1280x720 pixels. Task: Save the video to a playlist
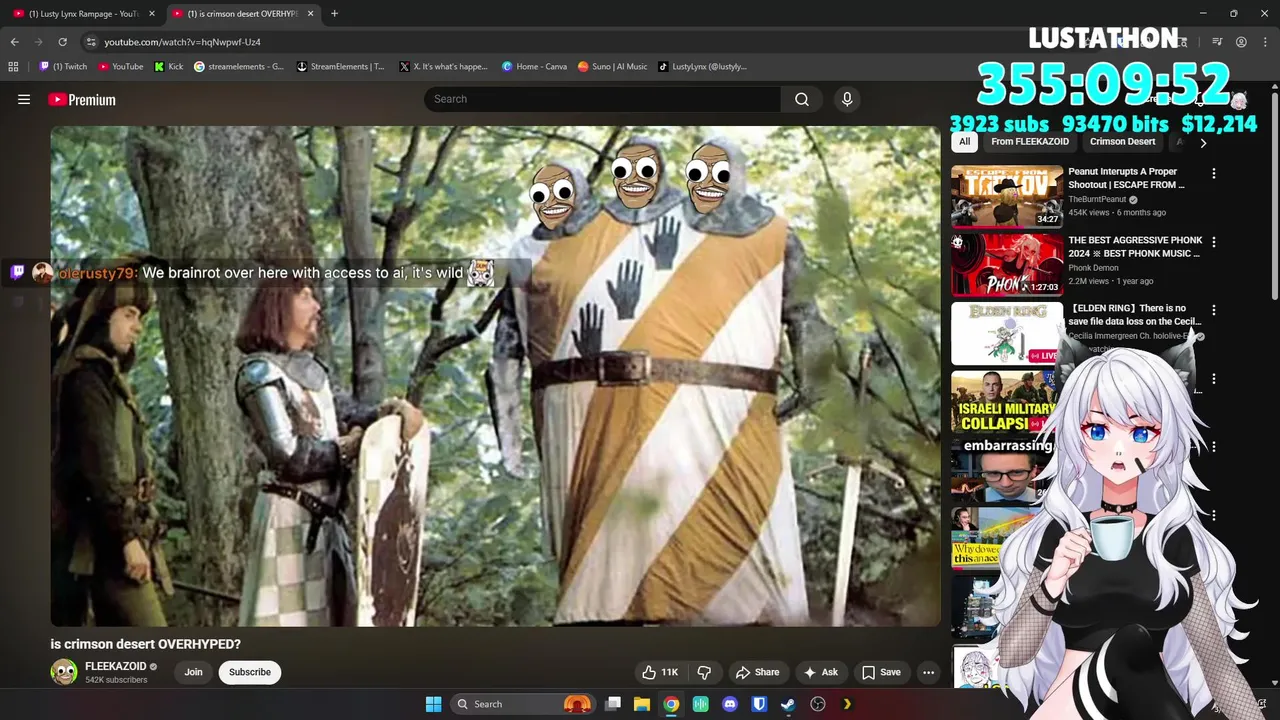click(x=881, y=672)
